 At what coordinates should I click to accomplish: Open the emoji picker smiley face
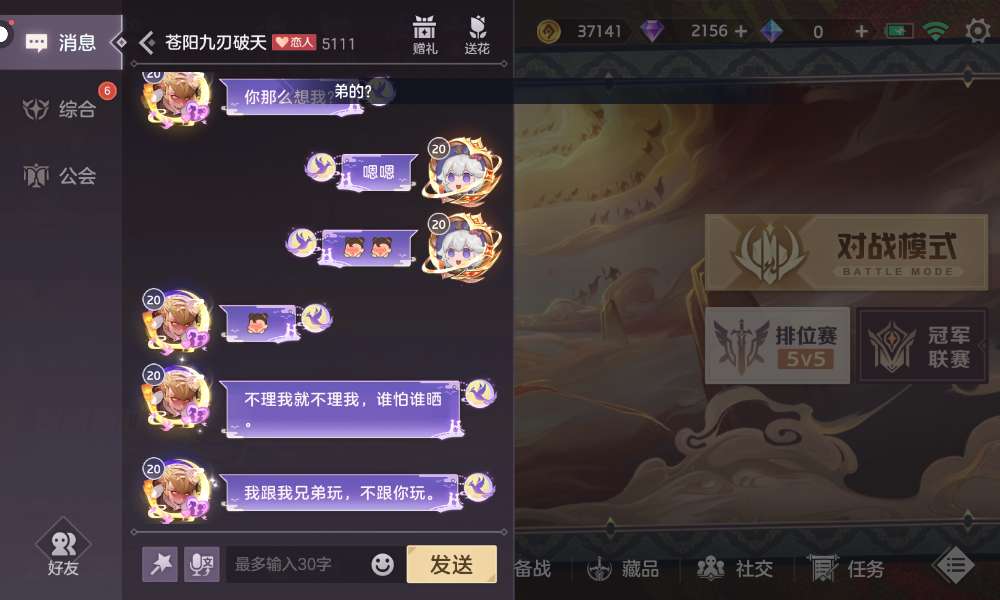pos(382,564)
